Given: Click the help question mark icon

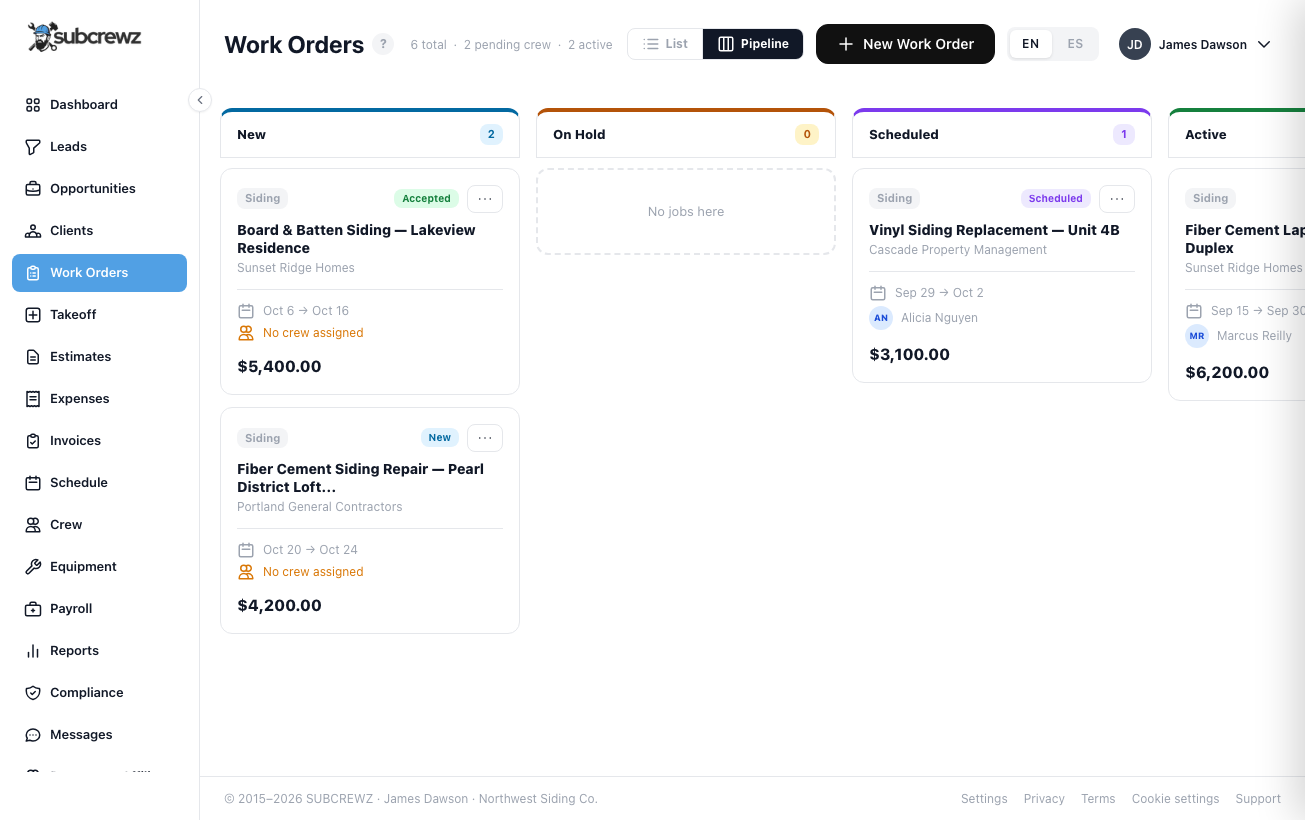Looking at the screenshot, I should tap(383, 44).
